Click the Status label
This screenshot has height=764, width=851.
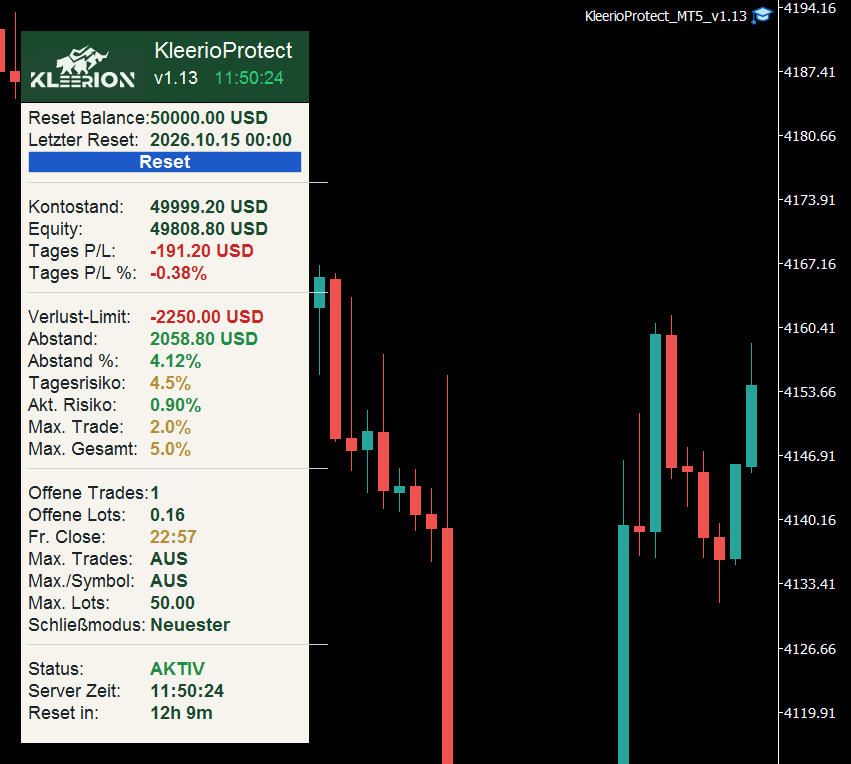pyautogui.click(x=56, y=669)
